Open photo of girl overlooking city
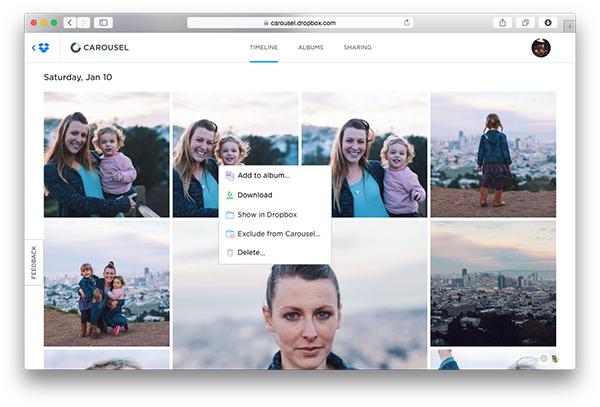 pos(493,155)
